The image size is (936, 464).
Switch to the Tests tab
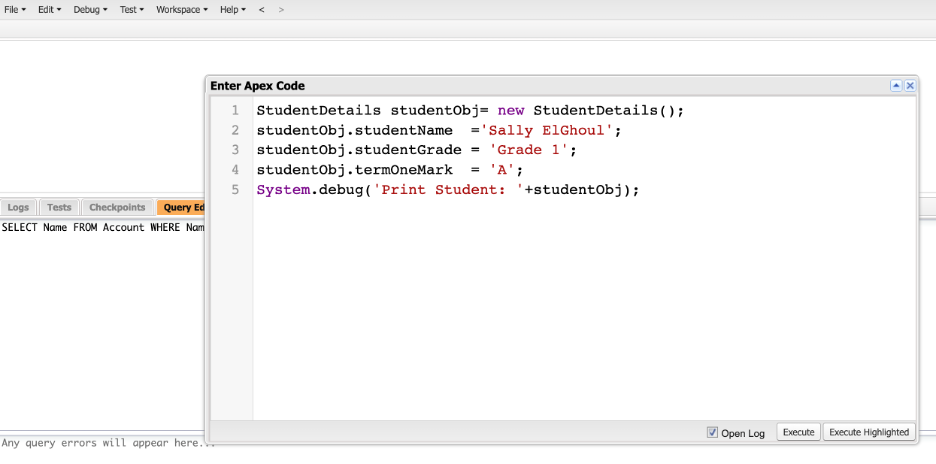[x=59, y=207]
